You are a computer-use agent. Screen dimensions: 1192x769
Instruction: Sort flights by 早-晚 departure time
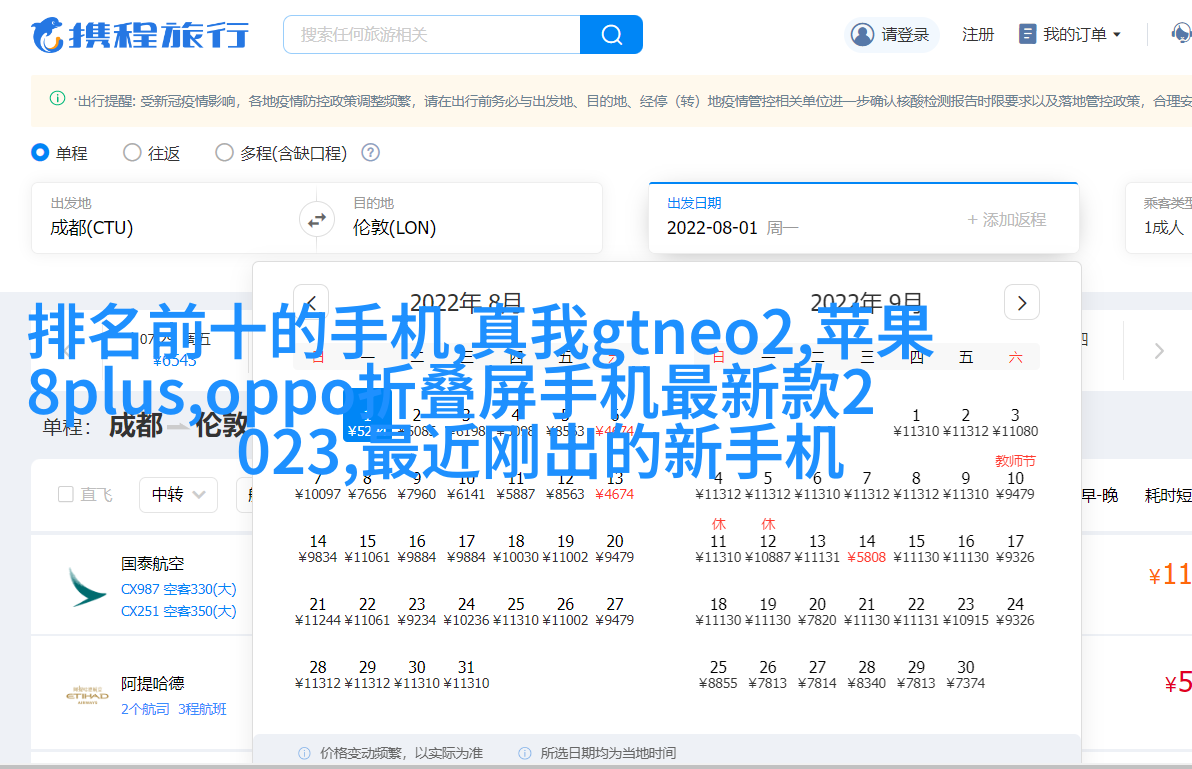(x=1099, y=495)
